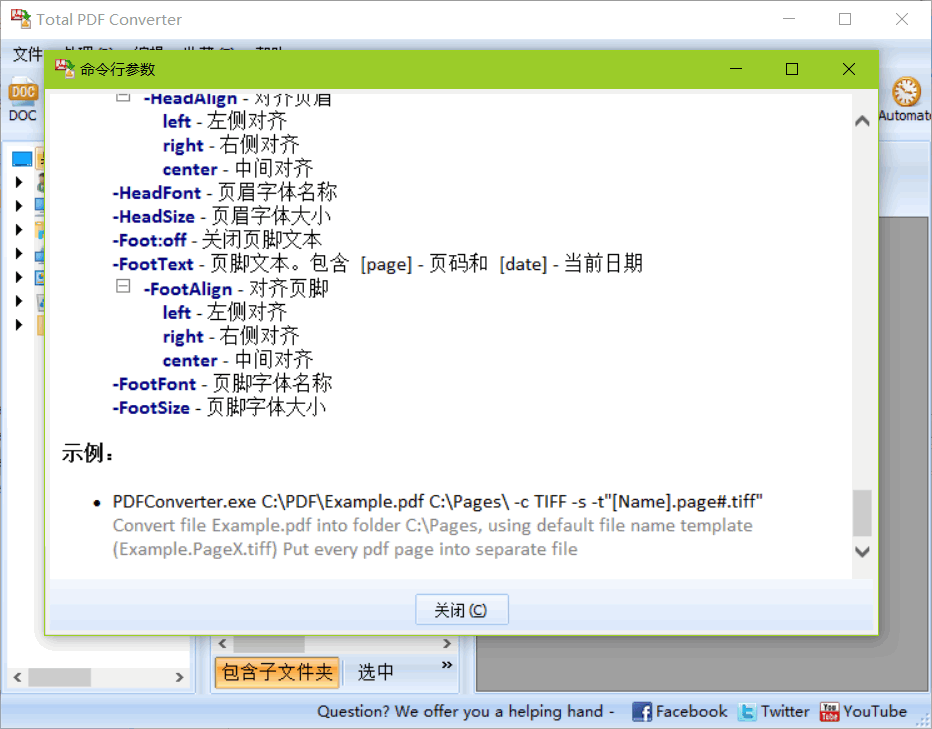This screenshot has width=932, height=729.
Task: Open the YouTube link
Action: pyautogui.click(x=875, y=711)
